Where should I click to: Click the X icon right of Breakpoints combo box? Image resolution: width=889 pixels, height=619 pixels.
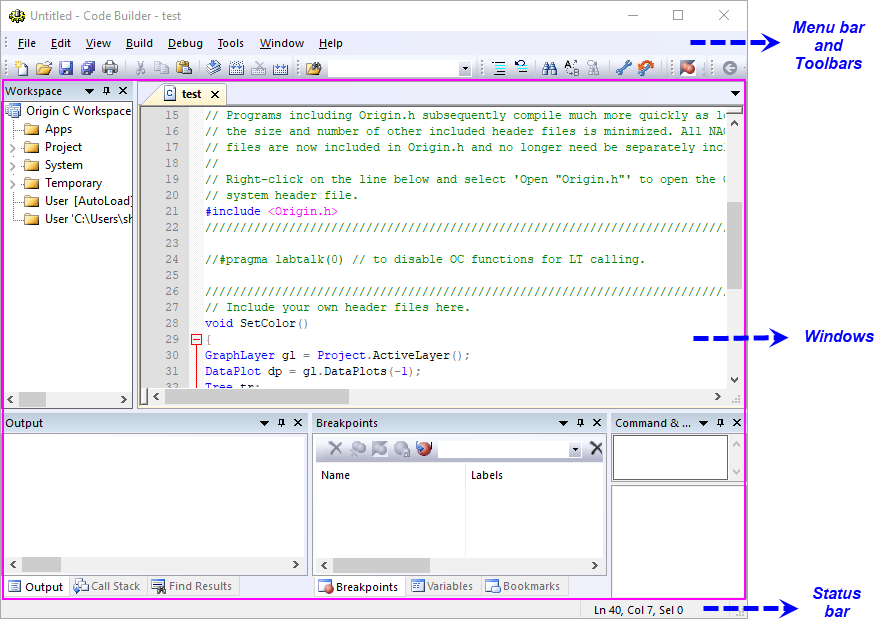coord(596,448)
